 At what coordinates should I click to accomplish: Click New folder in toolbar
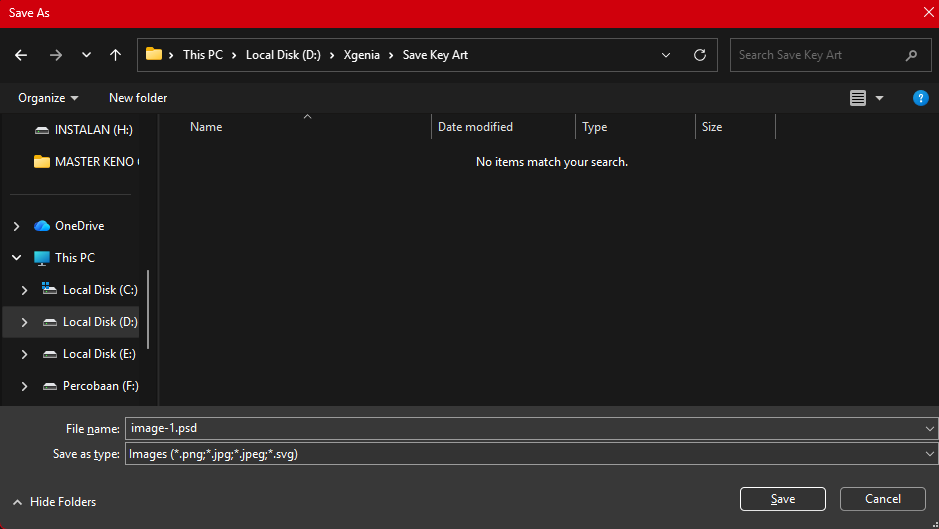pyautogui.click(x=138, y=98)
